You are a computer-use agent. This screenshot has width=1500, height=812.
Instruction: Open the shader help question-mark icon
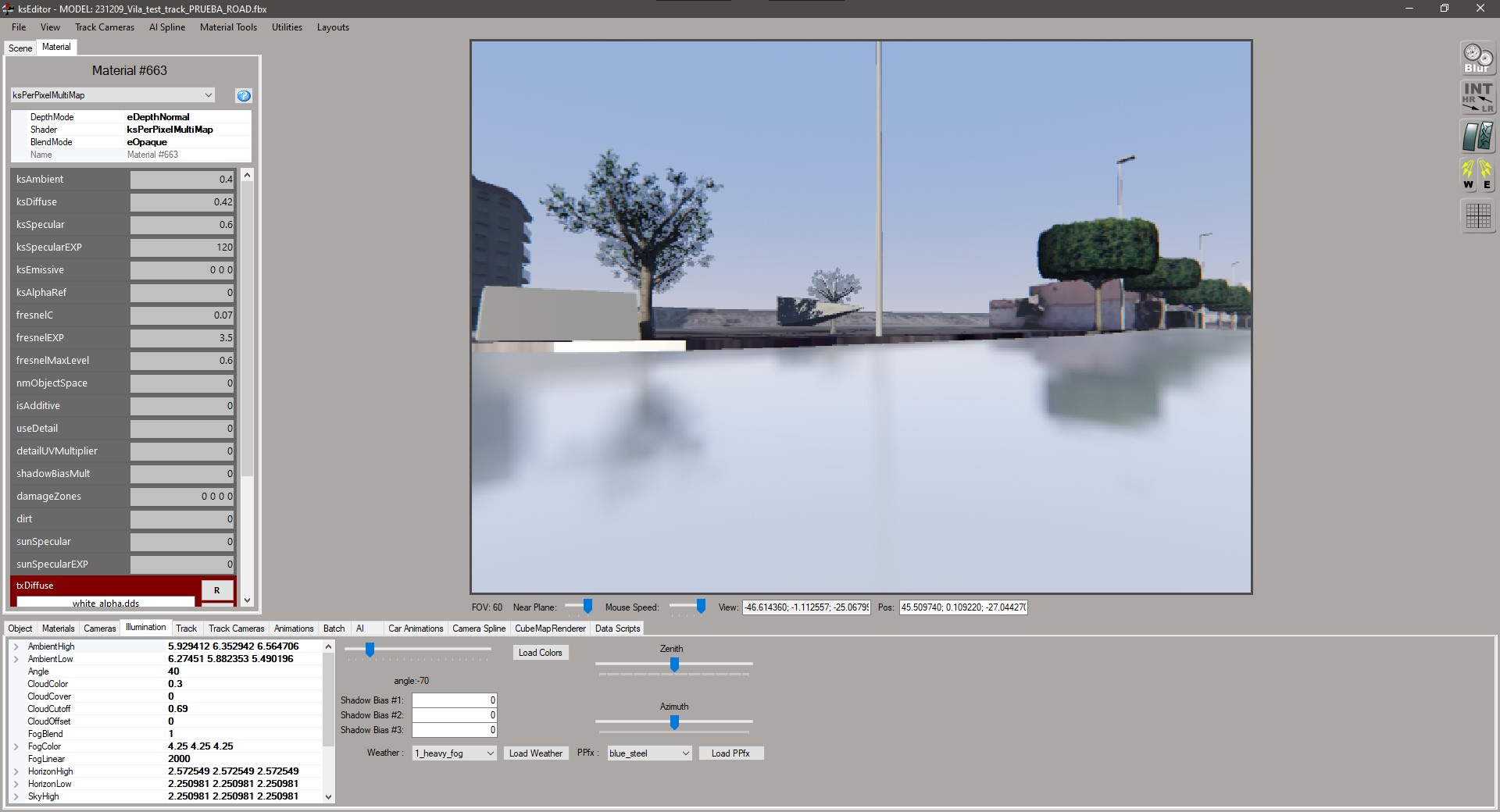[x=244, y=96]
